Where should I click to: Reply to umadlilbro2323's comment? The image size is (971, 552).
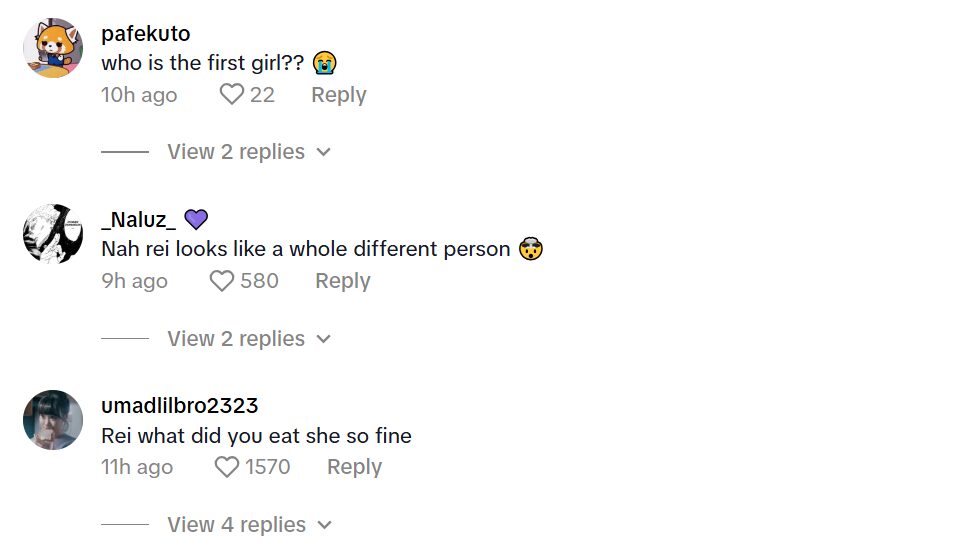354,467
